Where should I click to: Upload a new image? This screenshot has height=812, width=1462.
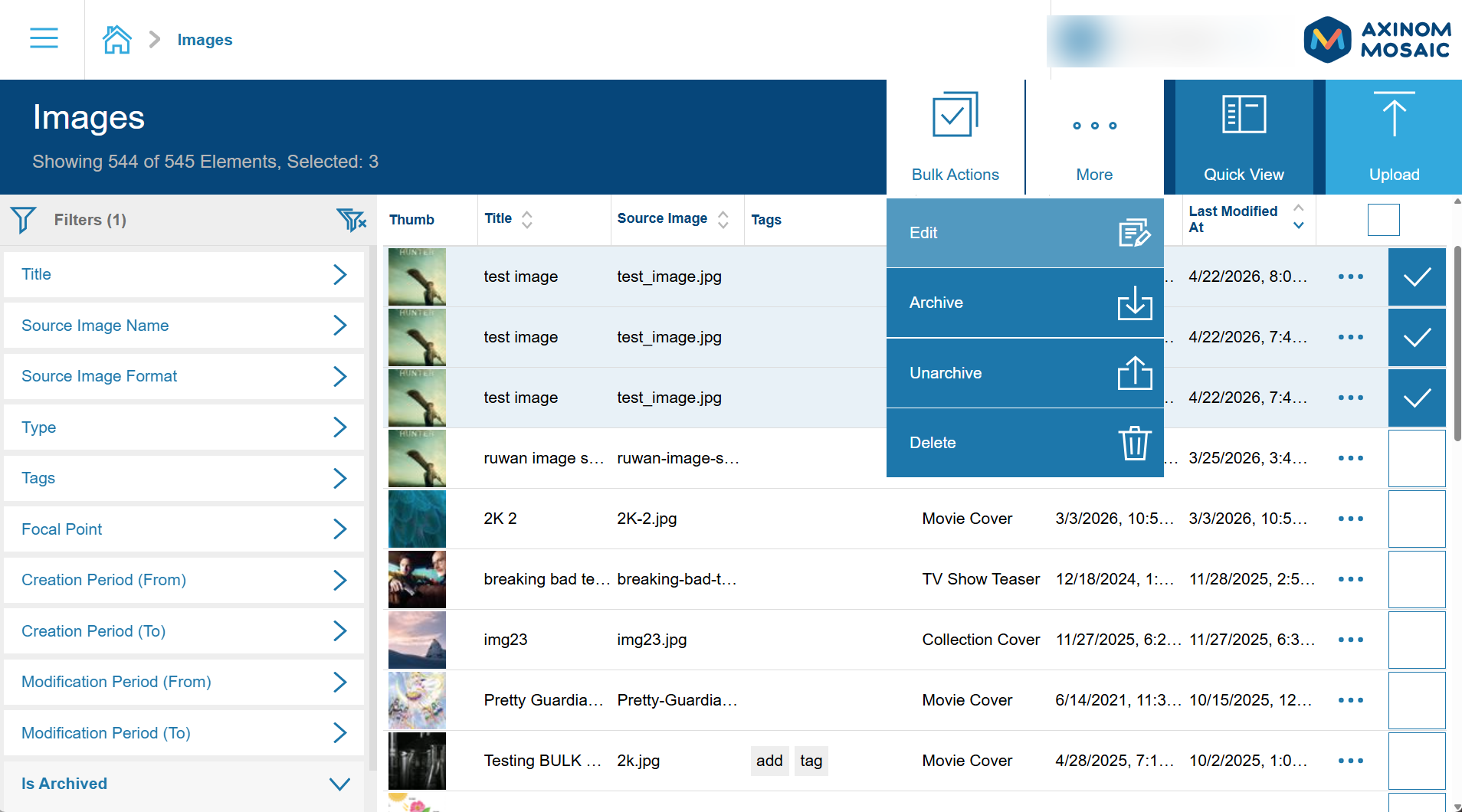coord(1394,137)
